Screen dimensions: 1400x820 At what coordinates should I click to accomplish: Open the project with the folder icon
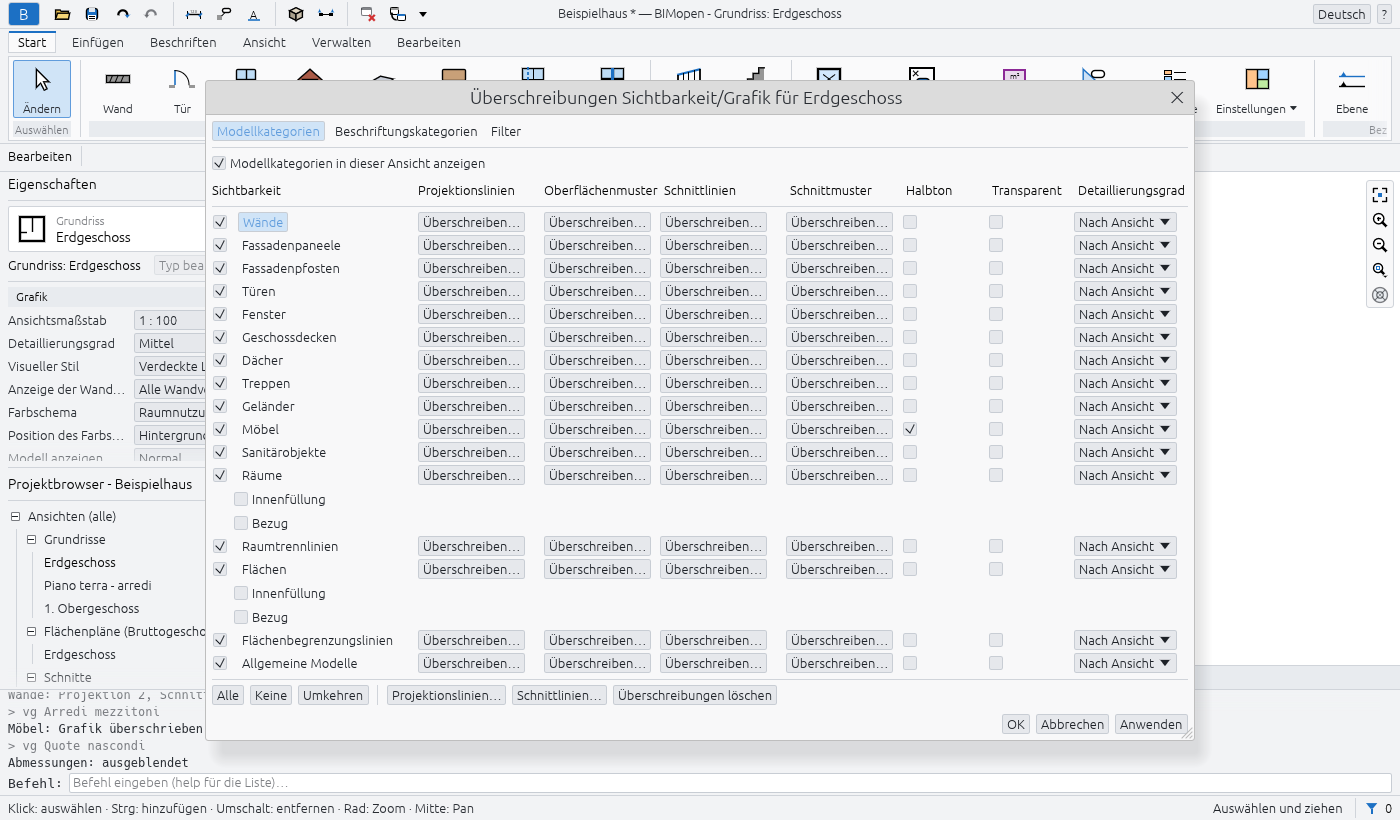pos(62,14)
